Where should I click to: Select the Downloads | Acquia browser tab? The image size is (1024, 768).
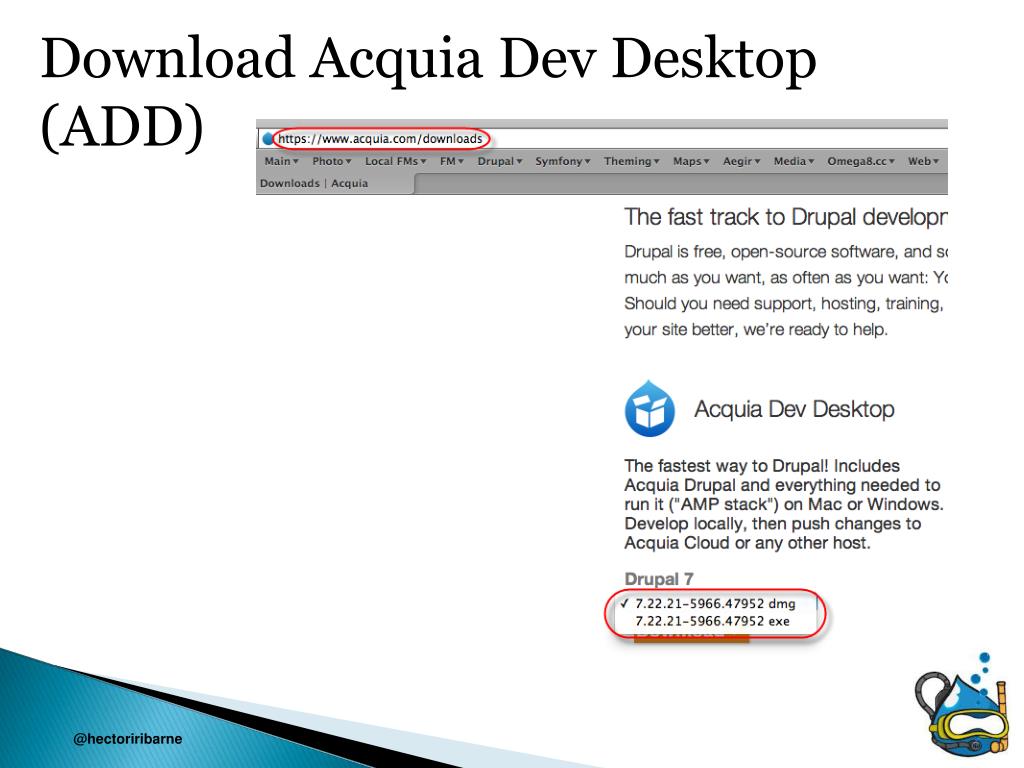tap(335, 184)
